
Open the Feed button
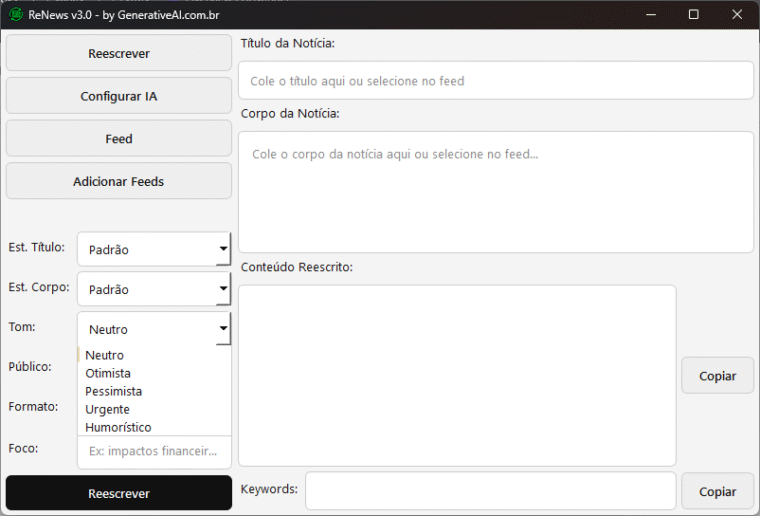point(118,139)
